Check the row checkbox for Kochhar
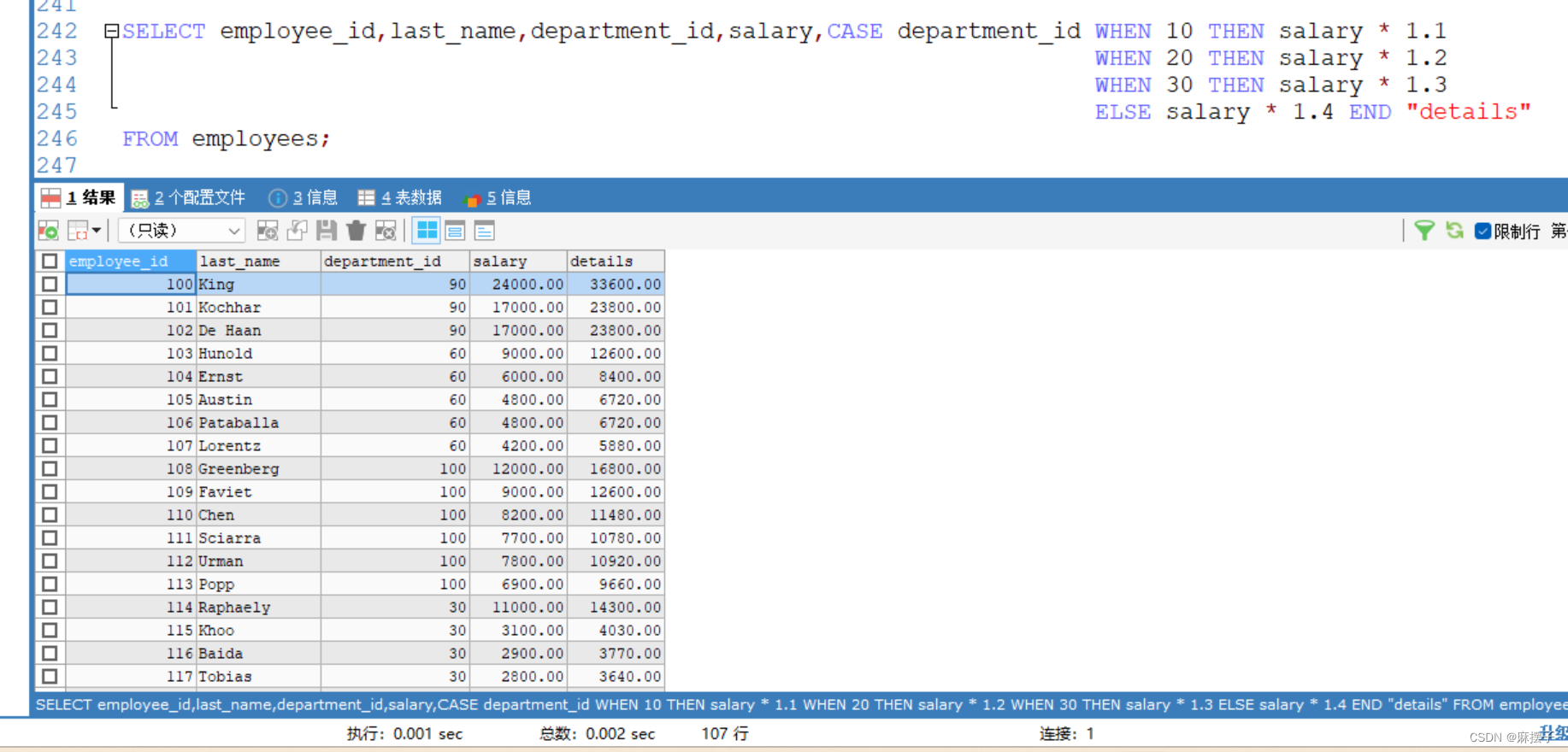Screen dimensions: 1568x752 point(50,307)
